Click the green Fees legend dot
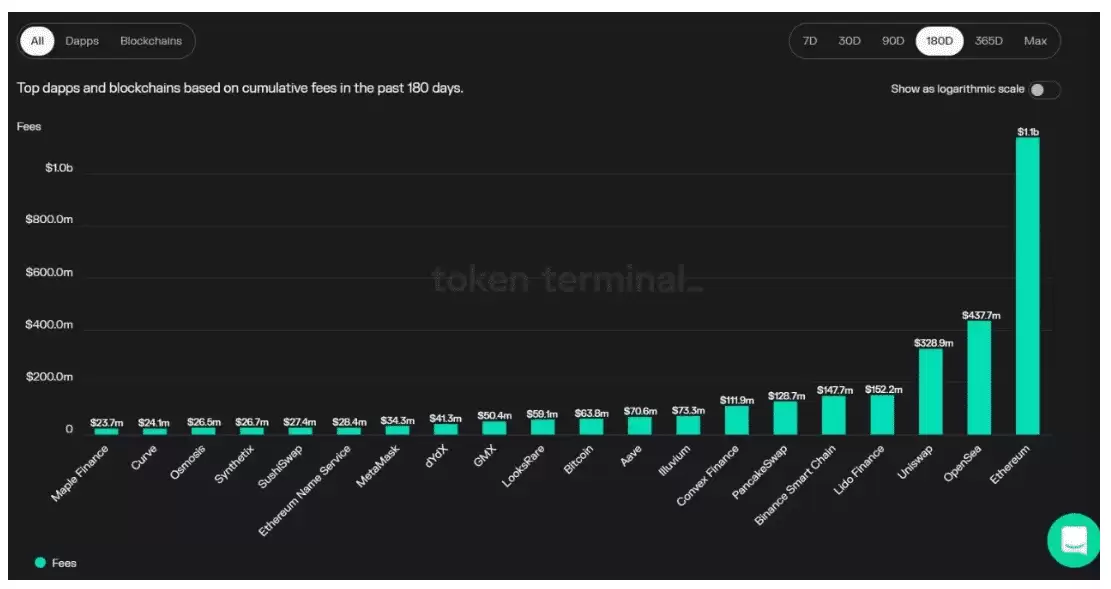The width and height of the screenshot is (1111, 589). [40, 563]
